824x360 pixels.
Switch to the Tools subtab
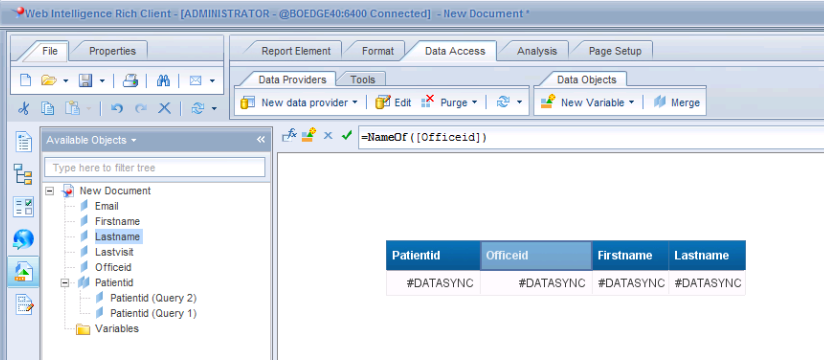pos(363,79)
